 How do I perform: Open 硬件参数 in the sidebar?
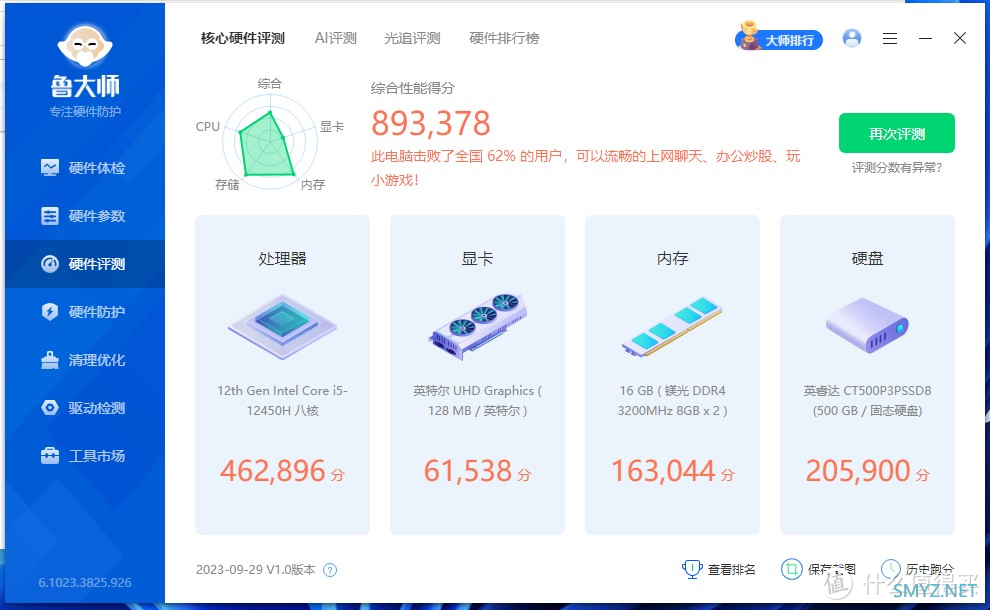coord(85,216)
